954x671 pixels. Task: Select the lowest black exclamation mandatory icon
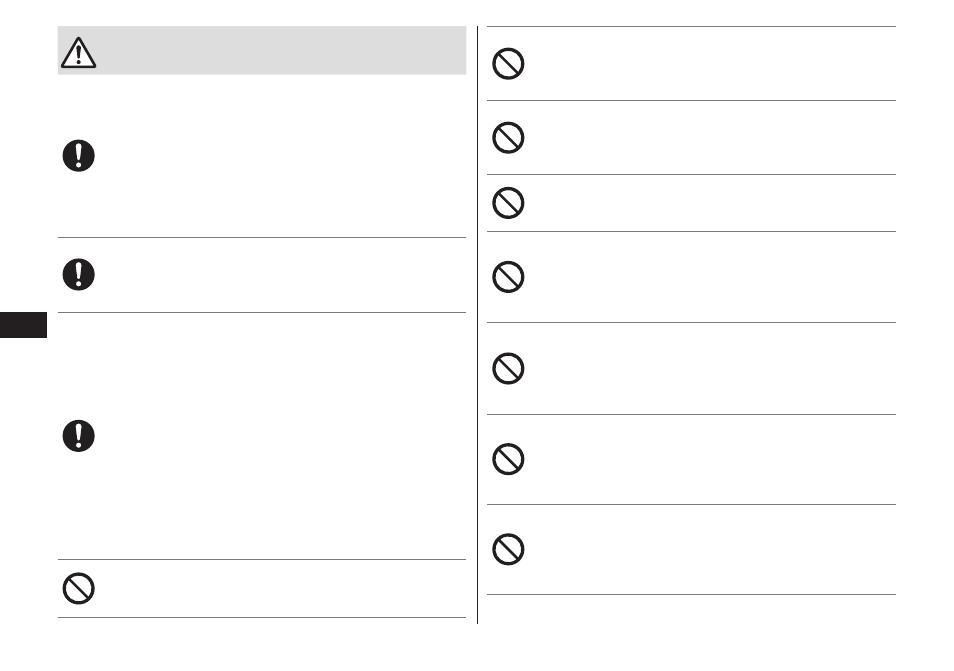click(x=78, y=436)
